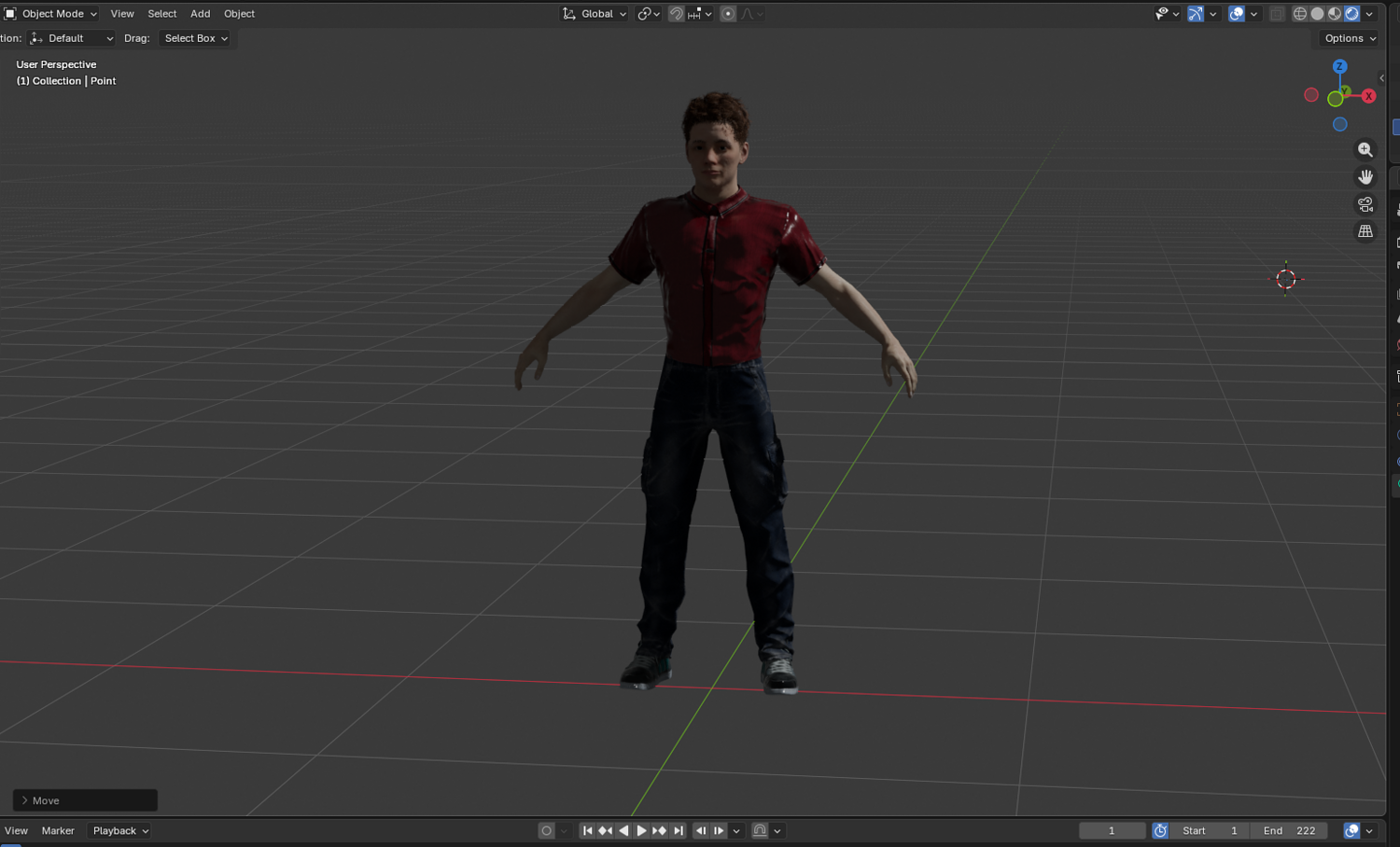Click the End frame 222 field

[1289, 830]
